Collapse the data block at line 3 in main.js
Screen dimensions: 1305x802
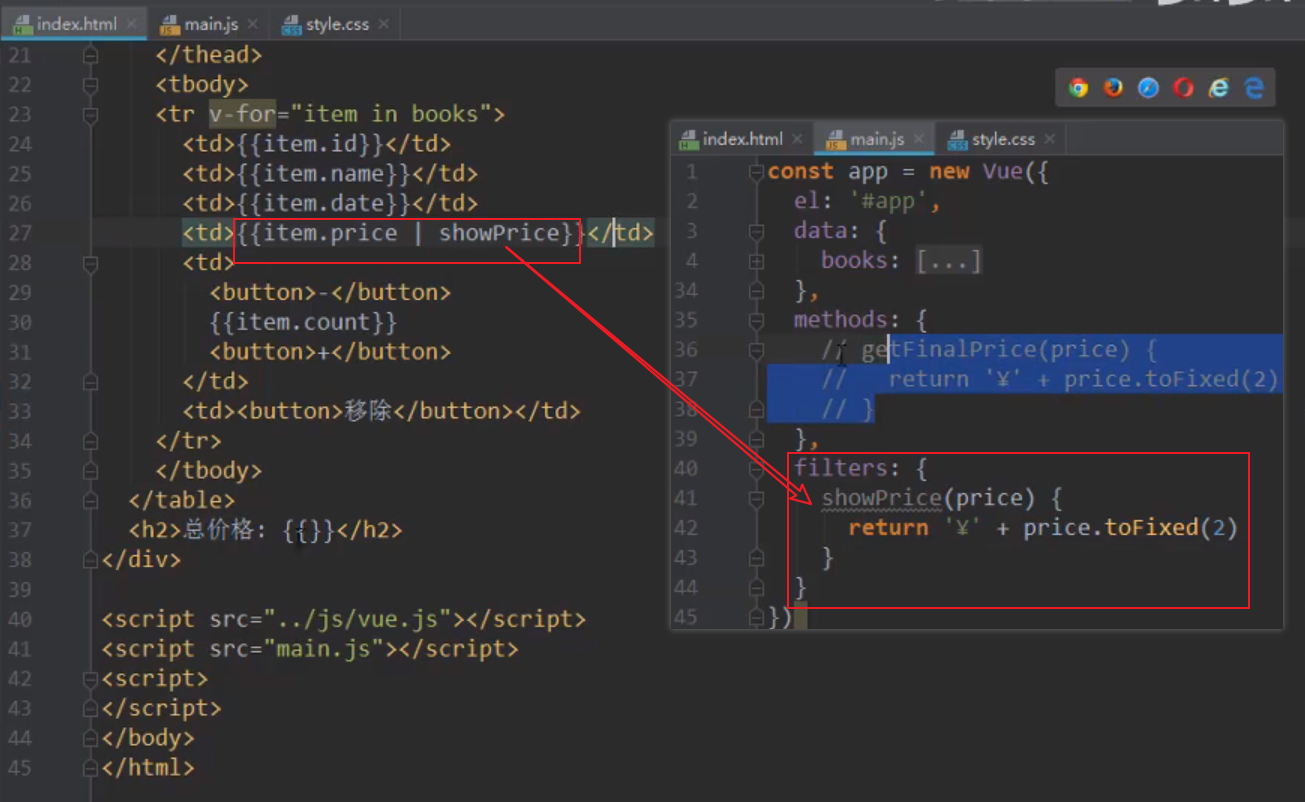pyautogui.click(x=756, y=231)
